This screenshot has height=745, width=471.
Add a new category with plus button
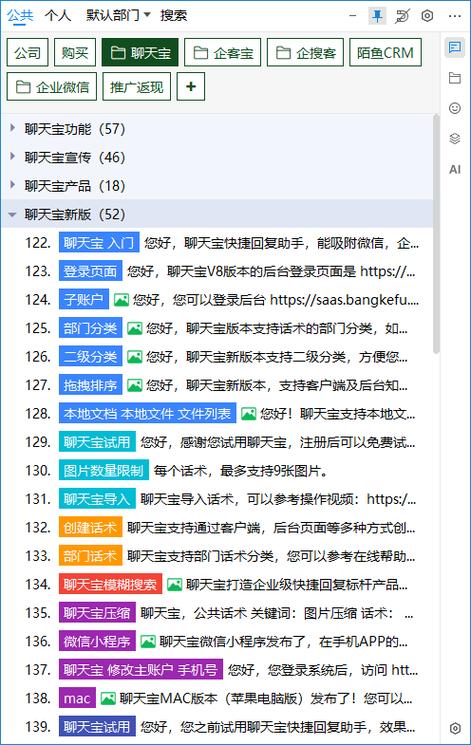[191, 86]
